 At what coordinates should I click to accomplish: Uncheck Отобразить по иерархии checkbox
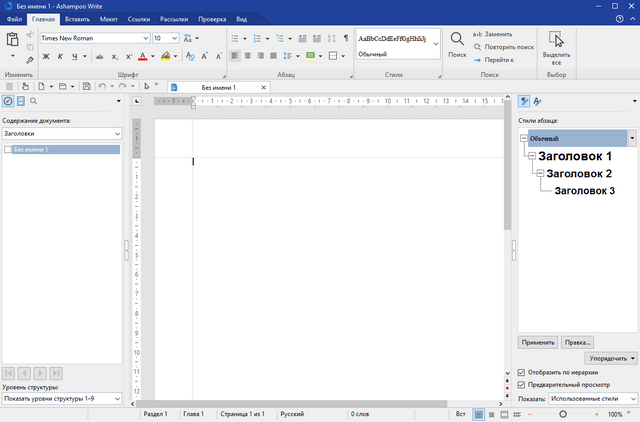[x=521, y=373]
